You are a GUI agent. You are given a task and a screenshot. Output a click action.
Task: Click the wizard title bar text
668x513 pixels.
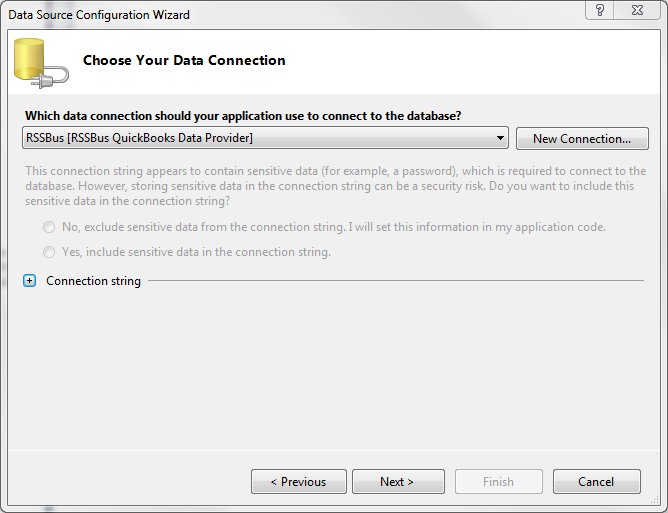[x=99, y=15]
